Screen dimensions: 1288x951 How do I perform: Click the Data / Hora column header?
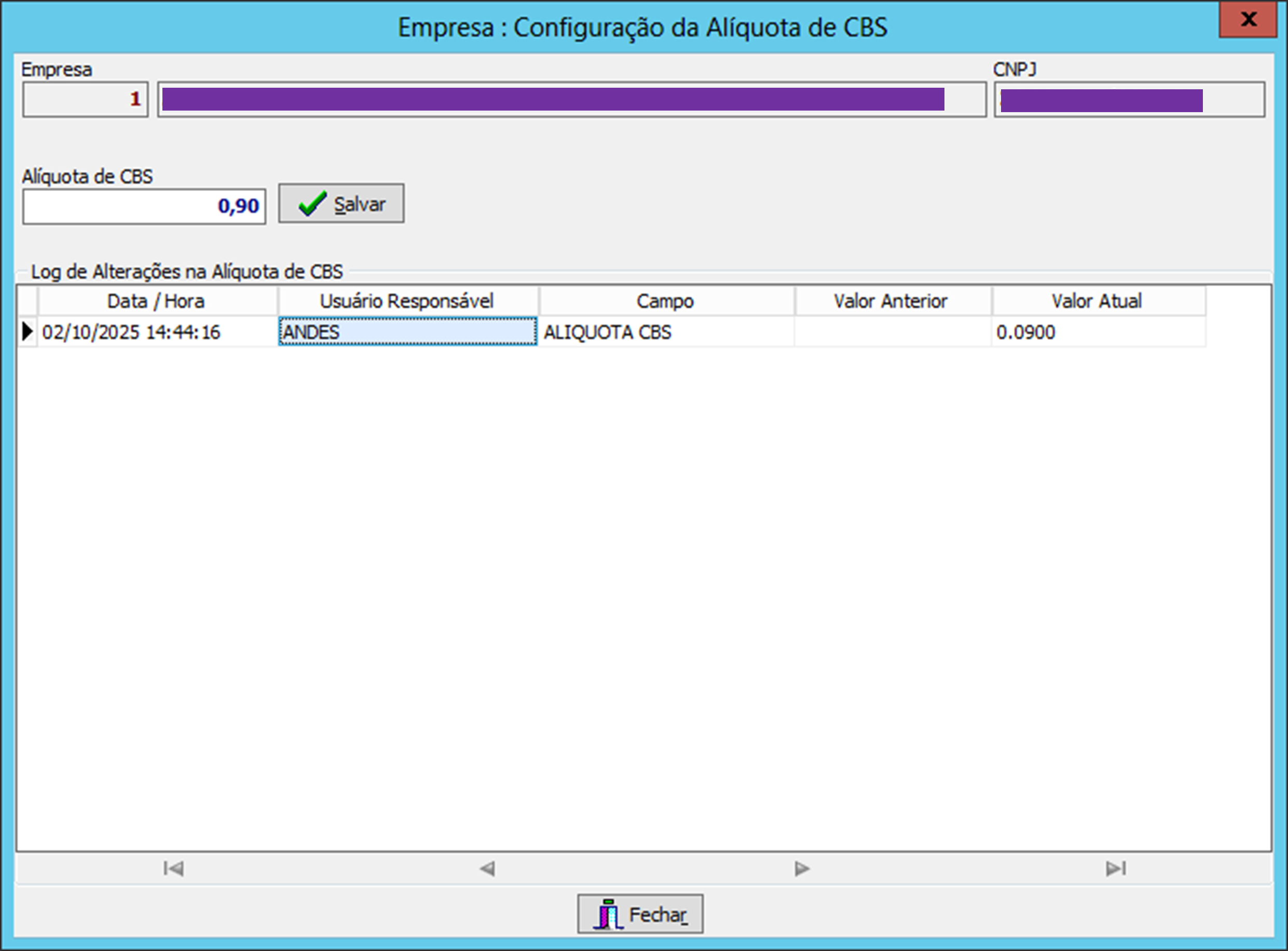coord(157,301)
